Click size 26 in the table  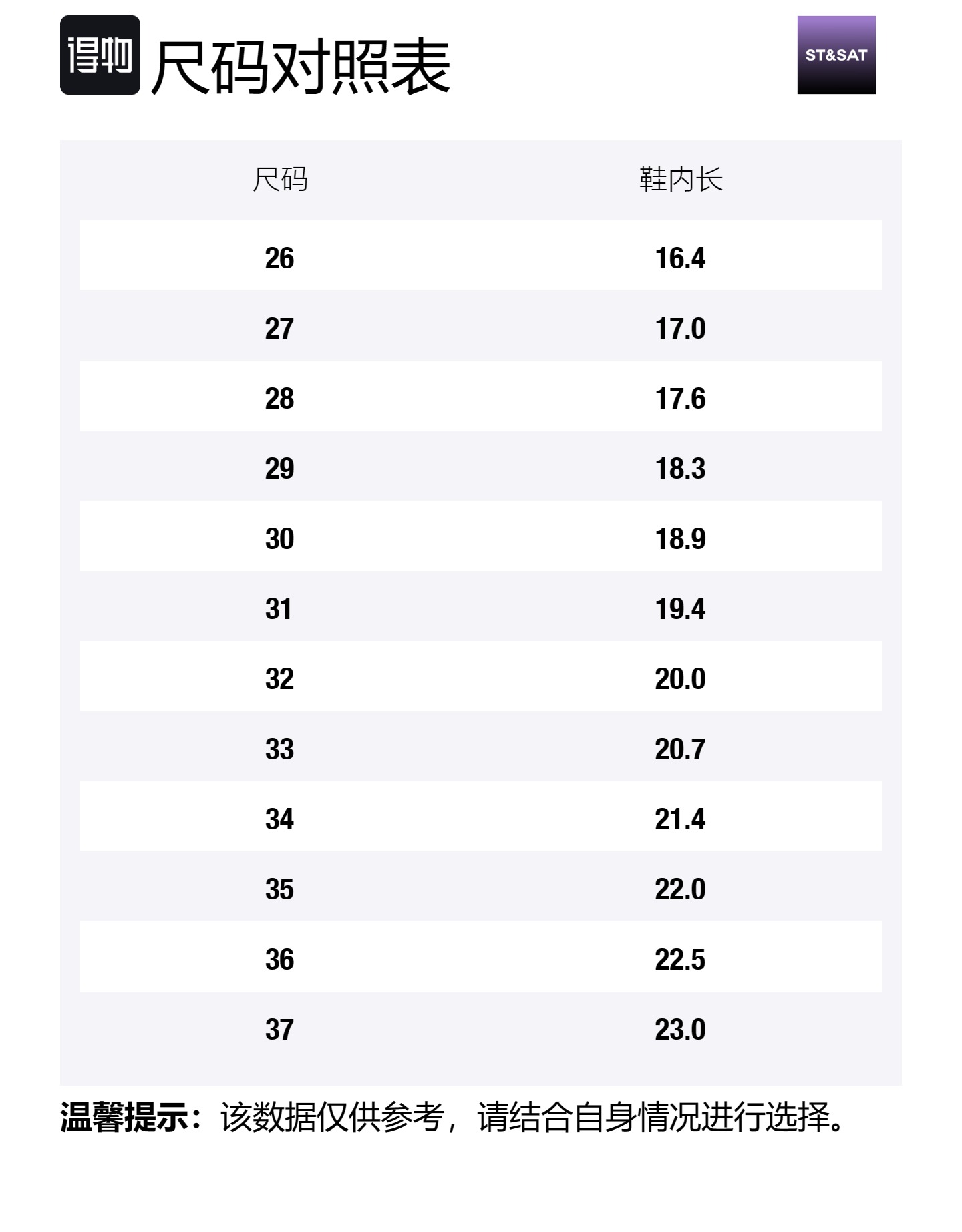click(x=279, y=258)
